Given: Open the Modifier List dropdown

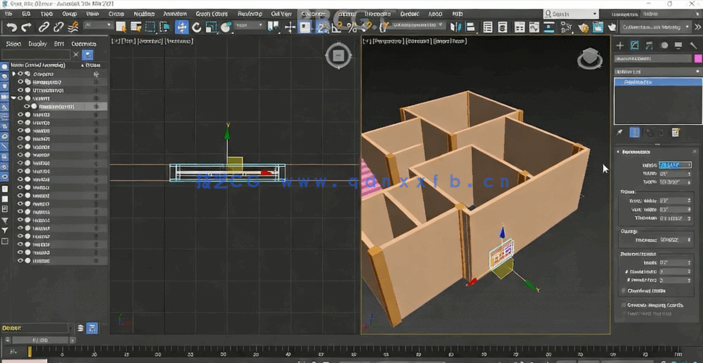Looking at the screenshot, I should coord(658,71).
